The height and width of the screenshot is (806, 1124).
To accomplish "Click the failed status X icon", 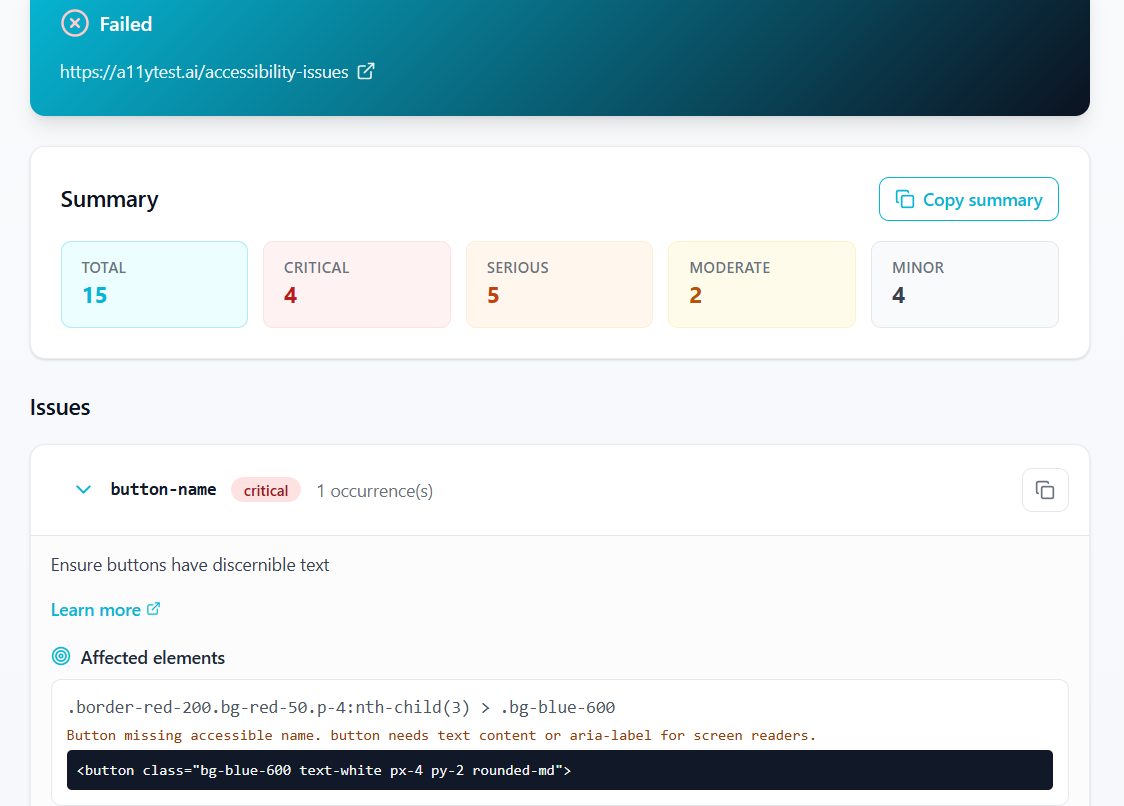I will [x=74, y=23].
